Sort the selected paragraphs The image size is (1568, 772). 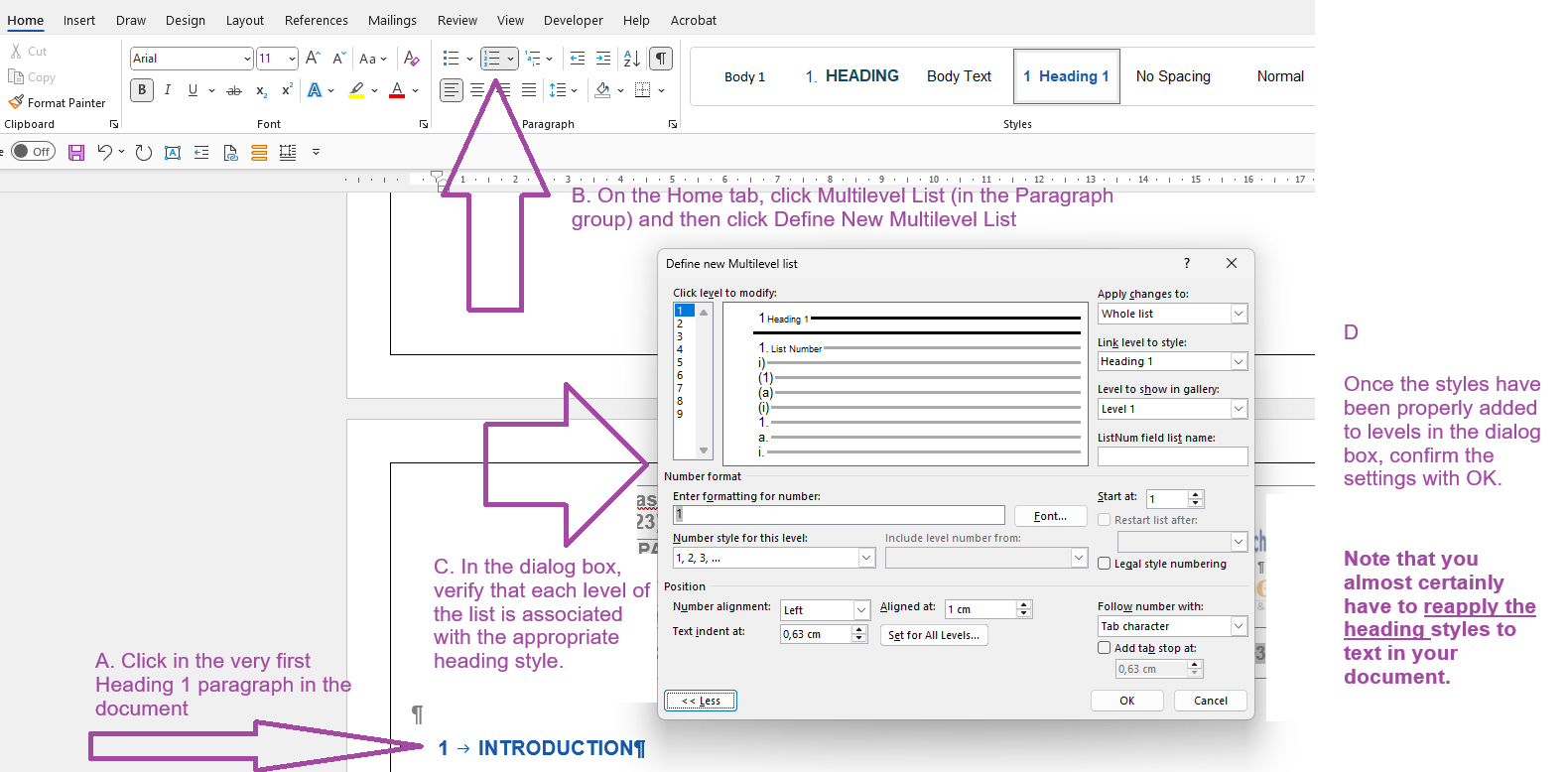(632, 59)
